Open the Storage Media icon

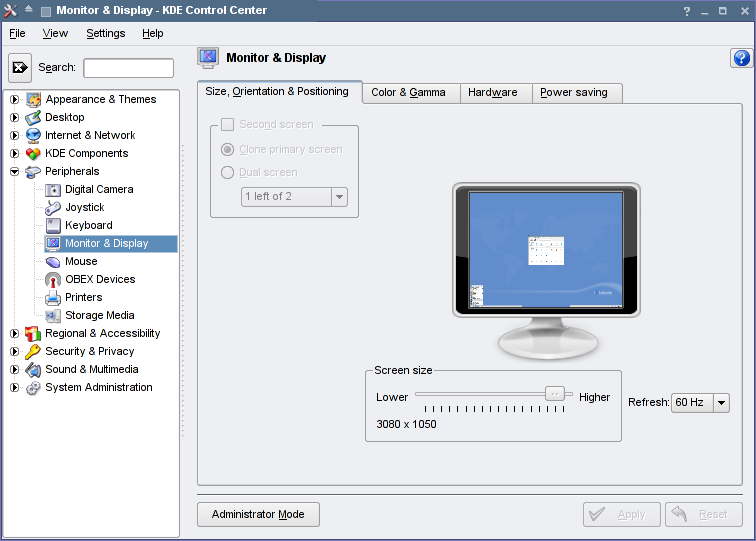[53, 315]
